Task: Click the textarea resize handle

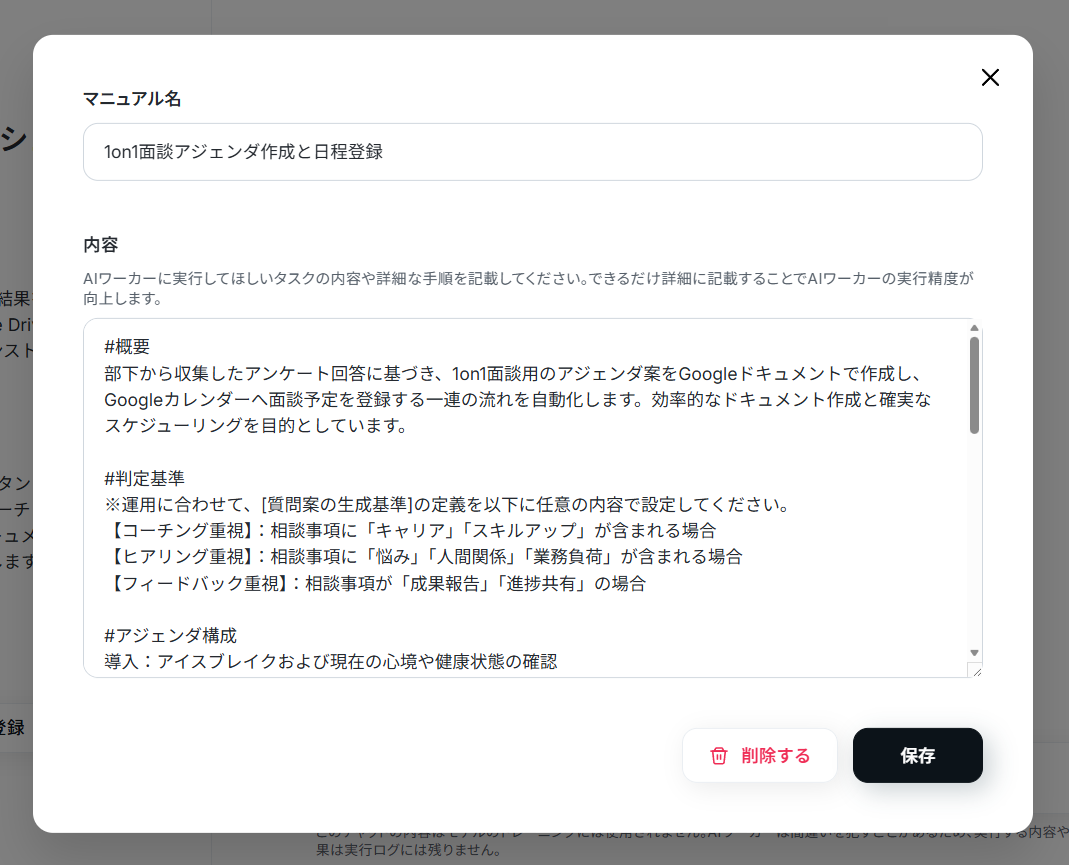Action: coord(976,671)
